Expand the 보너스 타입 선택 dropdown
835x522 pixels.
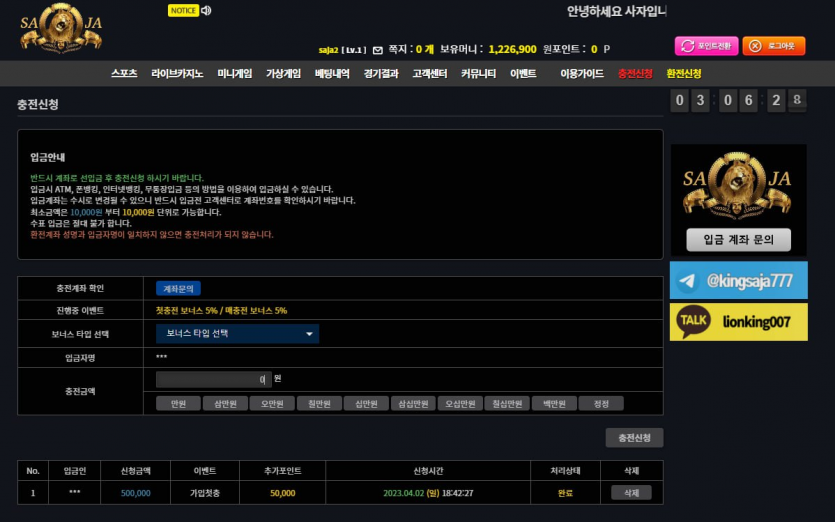[237, 334]
